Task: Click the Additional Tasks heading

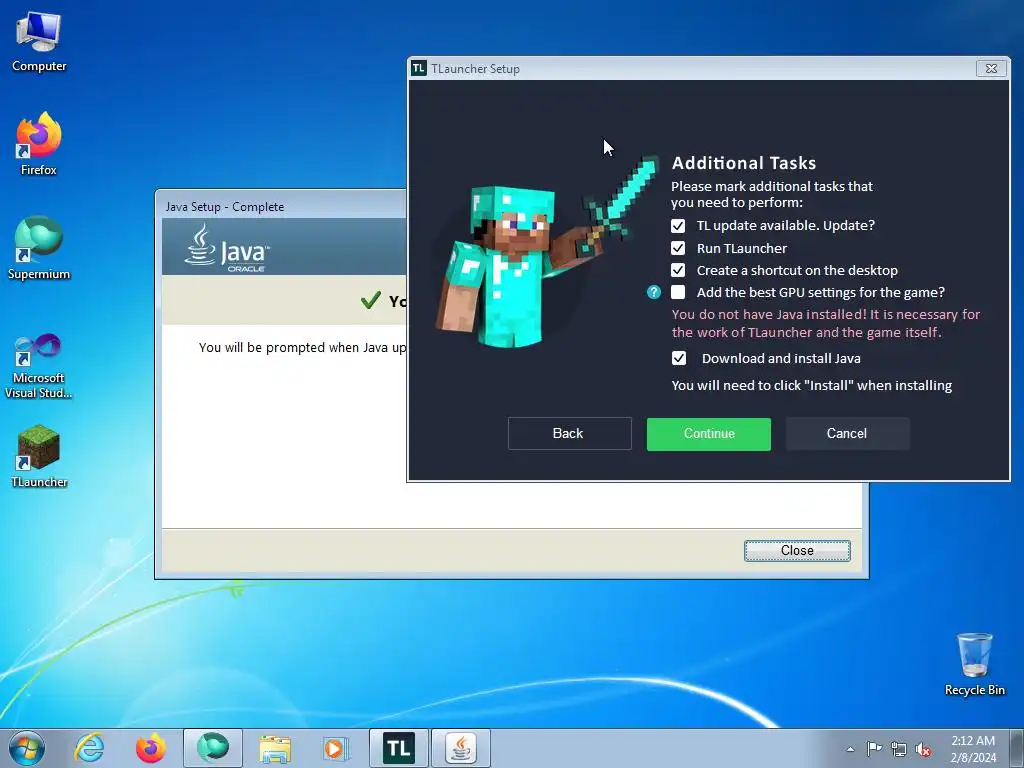Action: point(744,163)
